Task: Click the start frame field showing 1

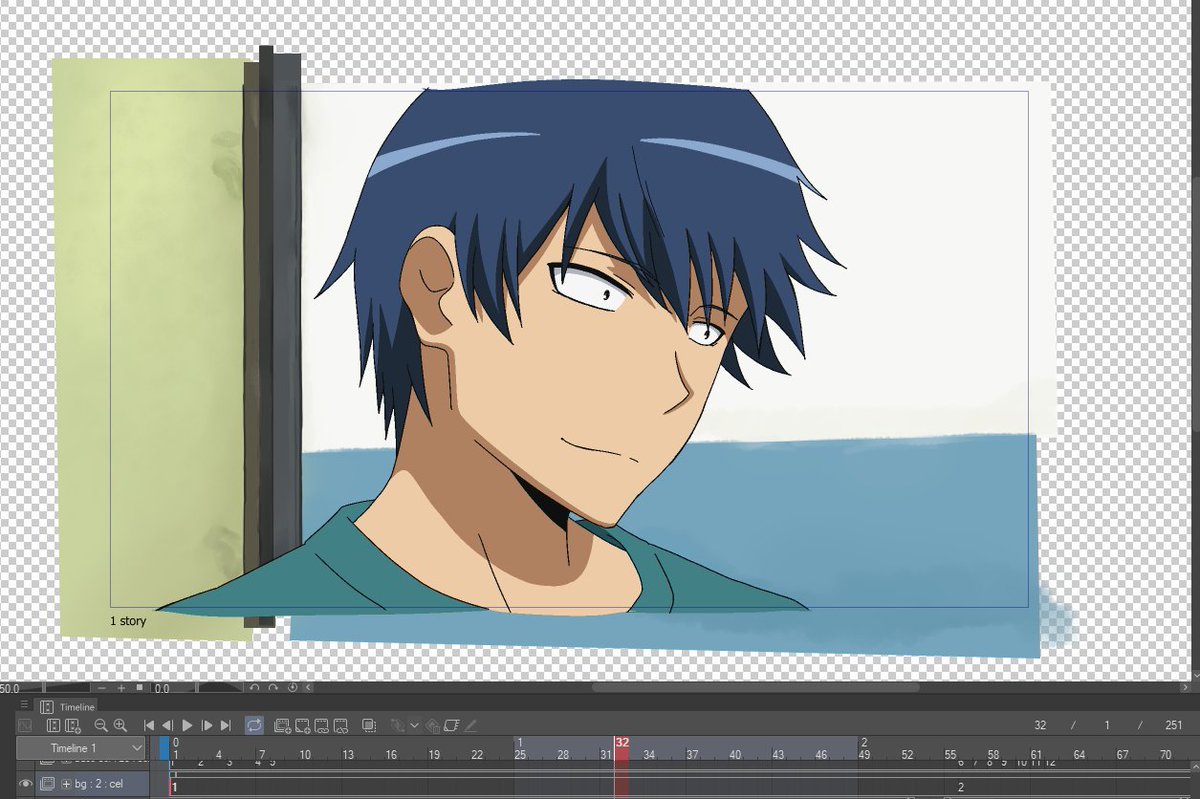Action: pos(1107,725)
